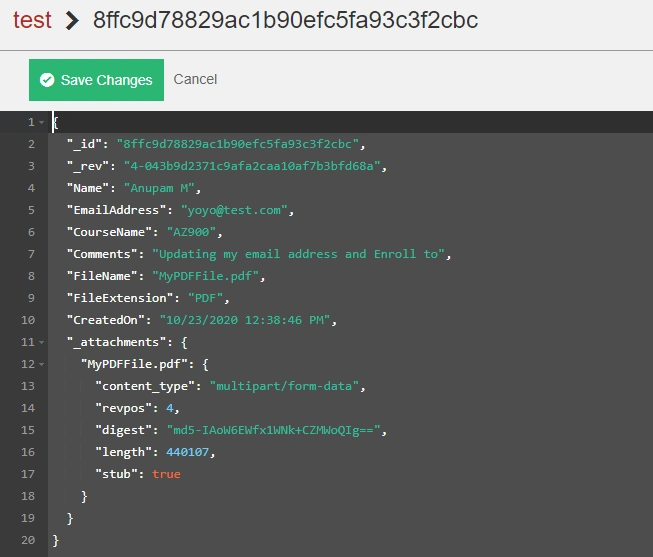Click the "EmailAddress" key
Screen dimensions: 653x557
pyautogui.click(x=116, y=210)
